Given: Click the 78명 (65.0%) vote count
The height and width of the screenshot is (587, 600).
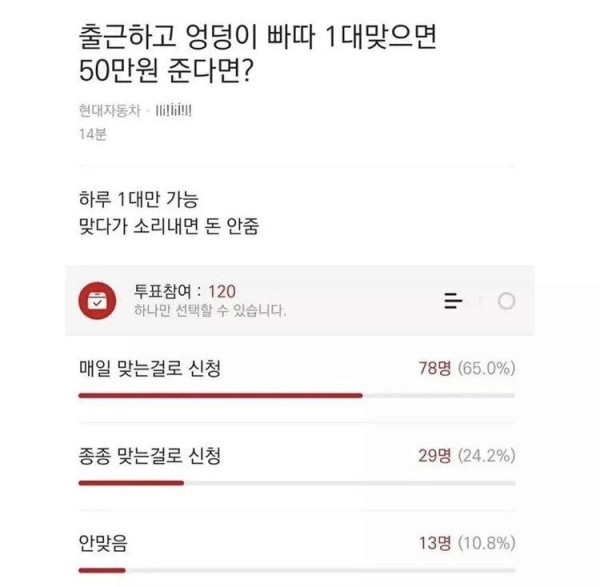Looking at the screenshot, I should (467, 368).
